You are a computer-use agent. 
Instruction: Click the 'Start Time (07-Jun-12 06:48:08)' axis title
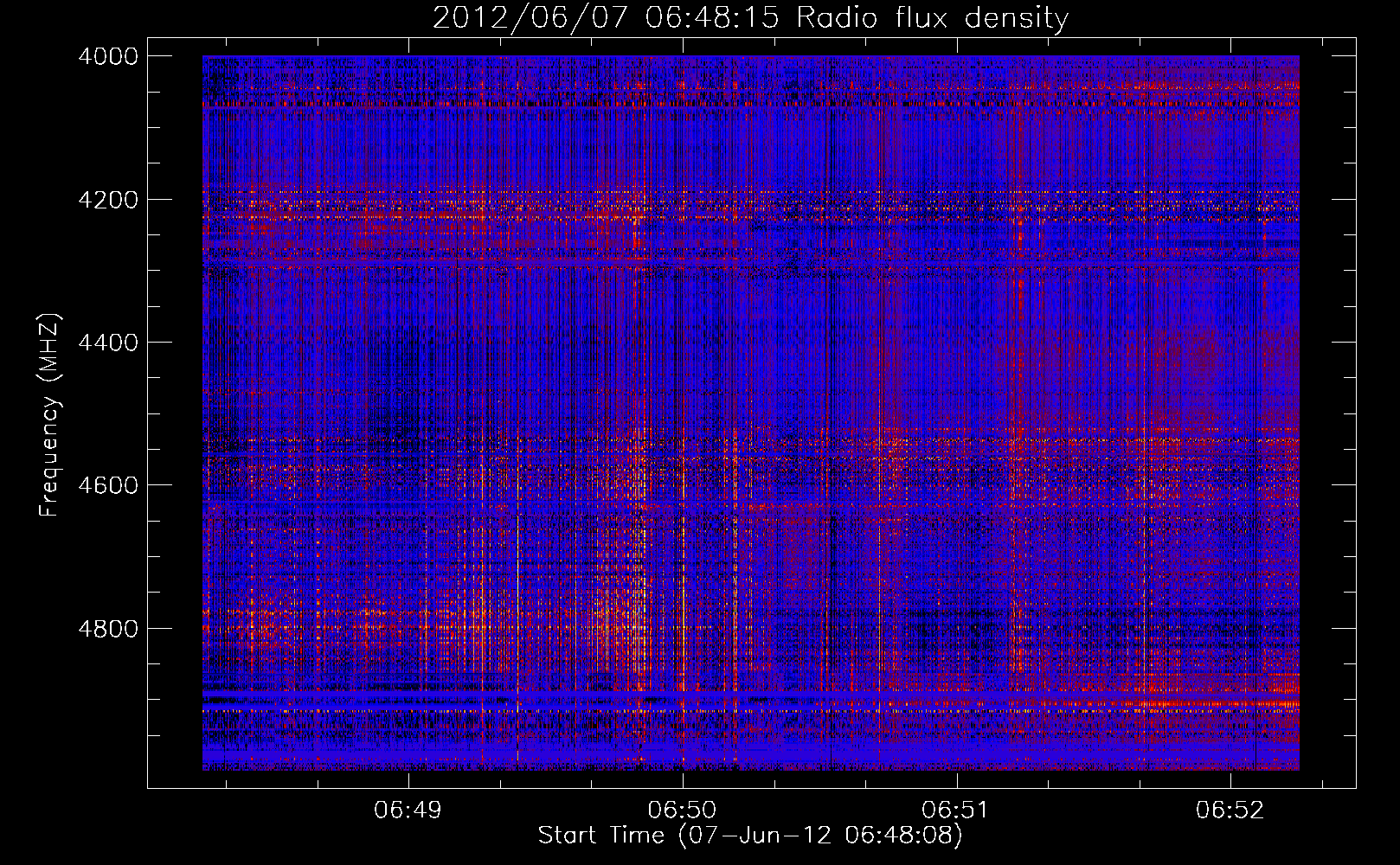[x=750, y=836]
